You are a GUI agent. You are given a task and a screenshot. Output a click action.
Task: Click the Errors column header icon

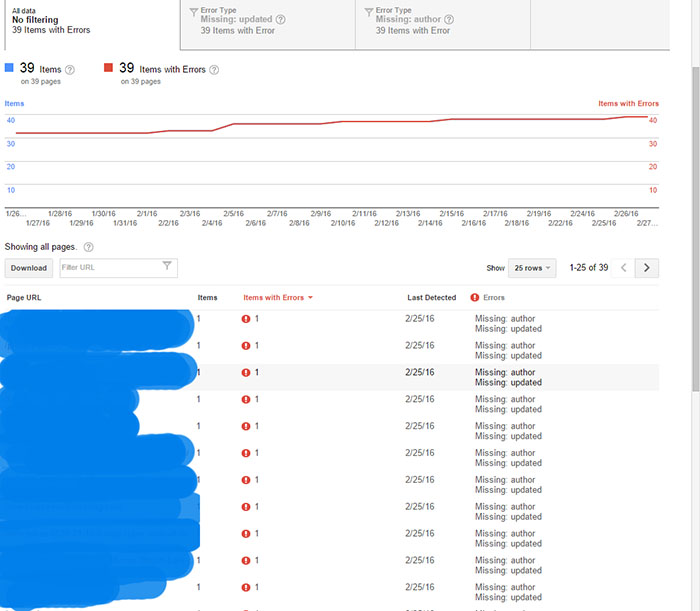[x=475, y=298]
